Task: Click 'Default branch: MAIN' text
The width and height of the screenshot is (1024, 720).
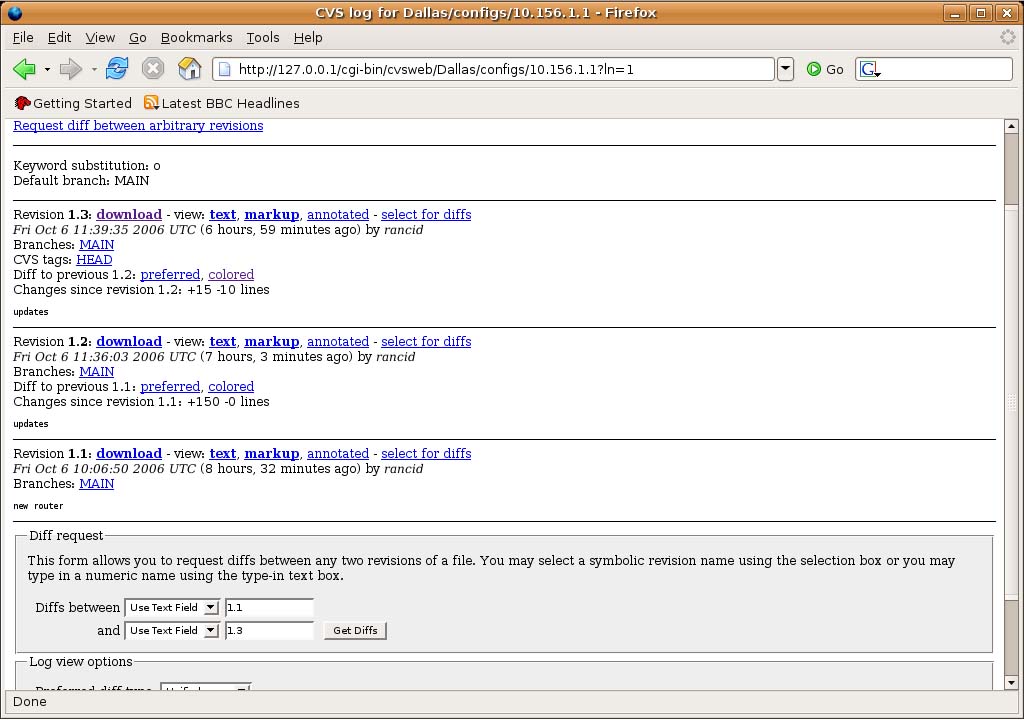Action: click(81, 180)
